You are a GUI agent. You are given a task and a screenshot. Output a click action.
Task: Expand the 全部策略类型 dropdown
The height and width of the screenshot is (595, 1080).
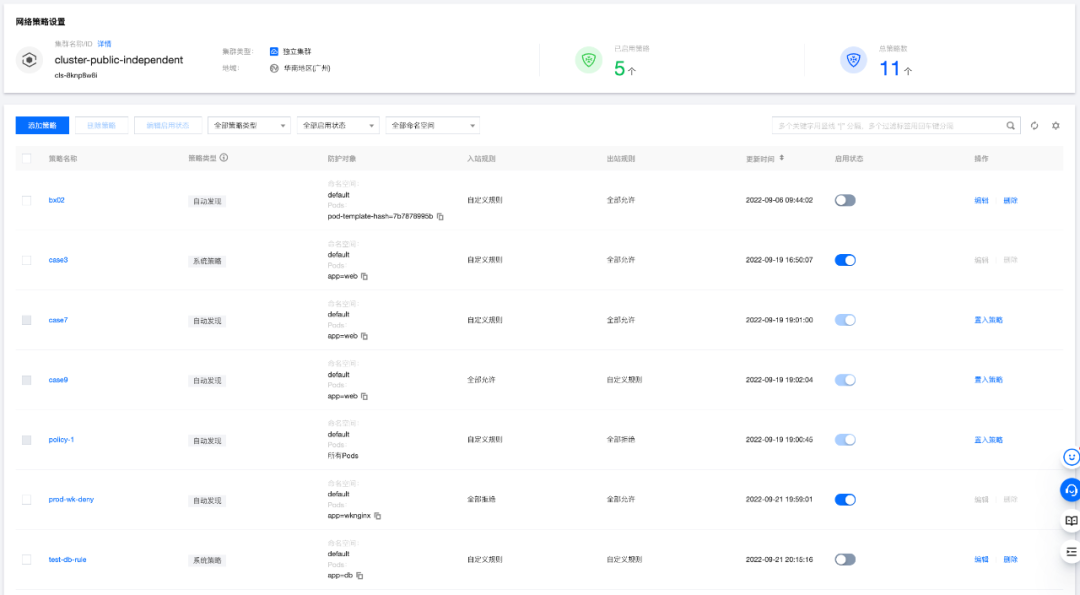(249, 126)
